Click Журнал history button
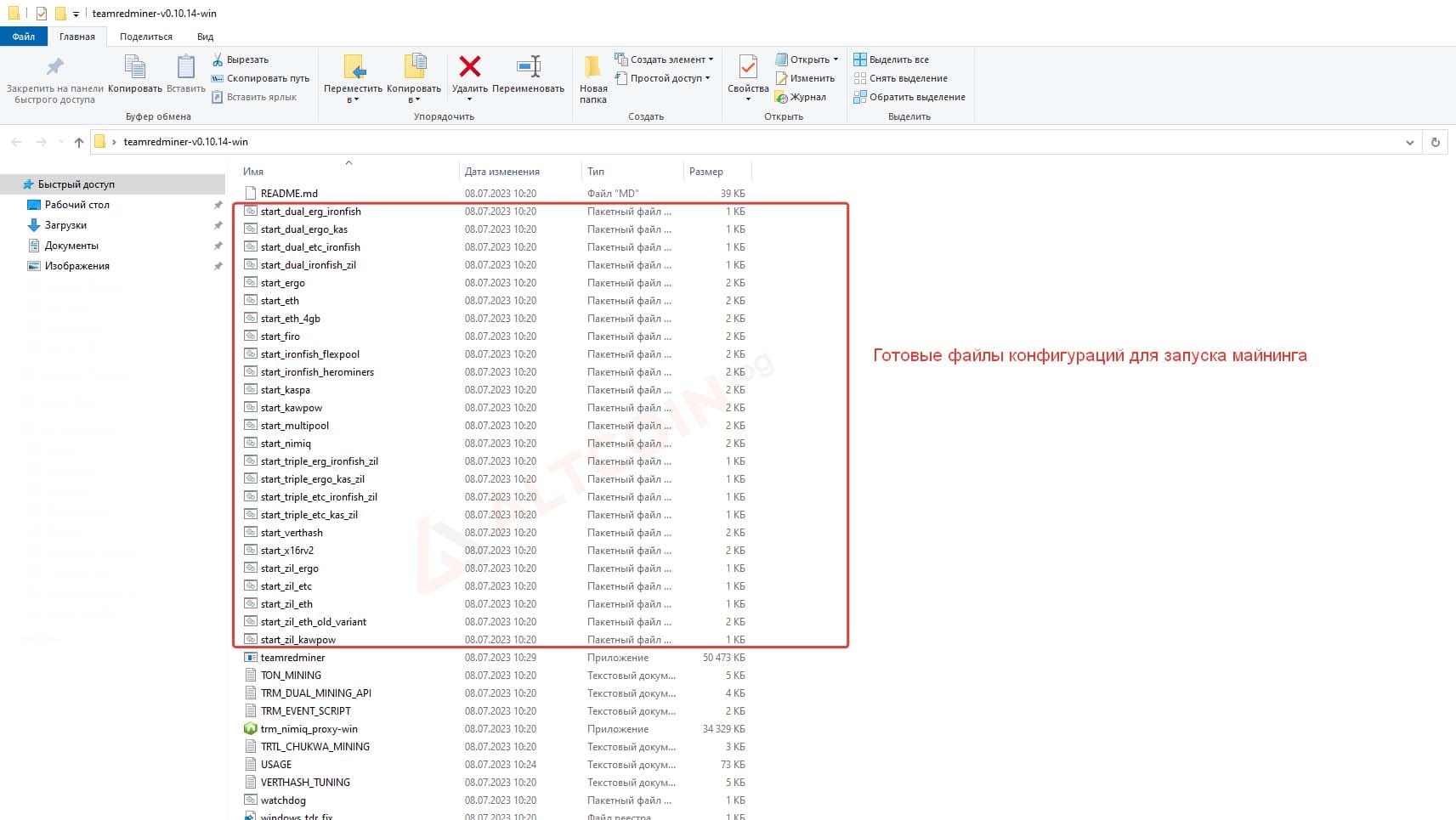1456x820 pixels. click(801, 97)
